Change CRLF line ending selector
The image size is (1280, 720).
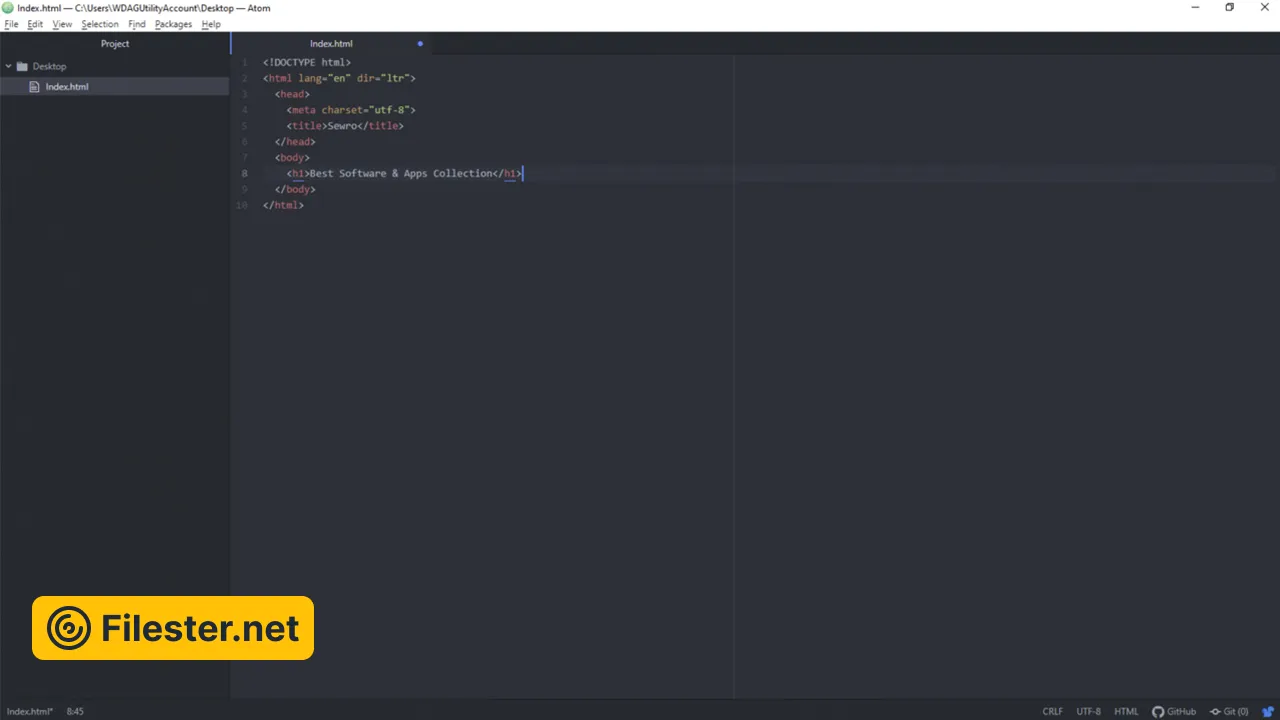coord(1052,712)
